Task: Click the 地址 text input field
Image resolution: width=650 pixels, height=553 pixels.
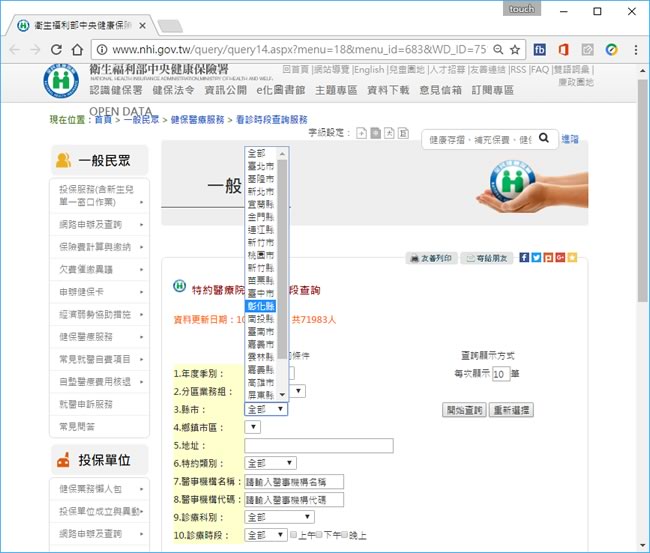Action: point(318,446)
